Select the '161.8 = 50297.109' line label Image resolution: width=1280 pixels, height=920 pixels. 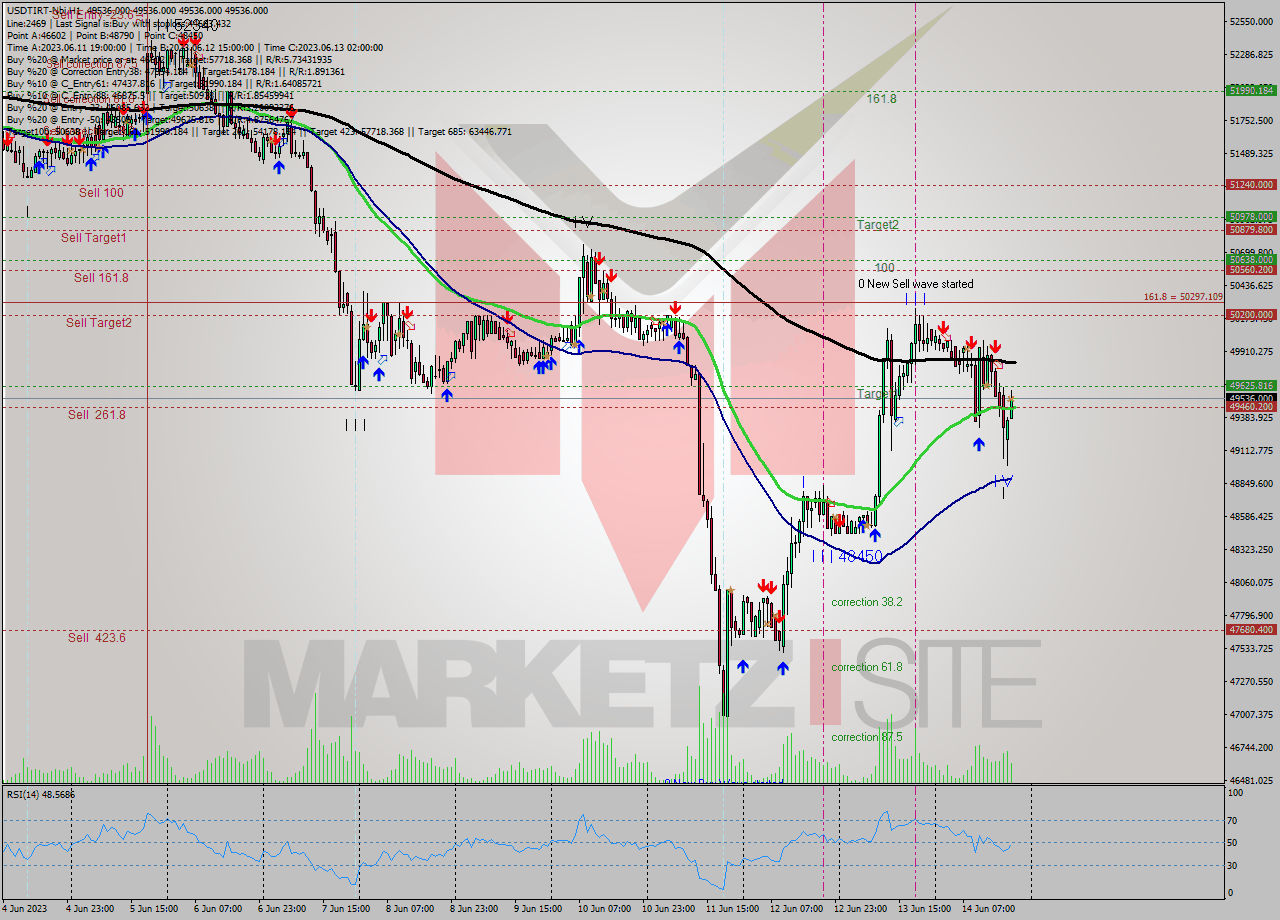[1183, 297]
